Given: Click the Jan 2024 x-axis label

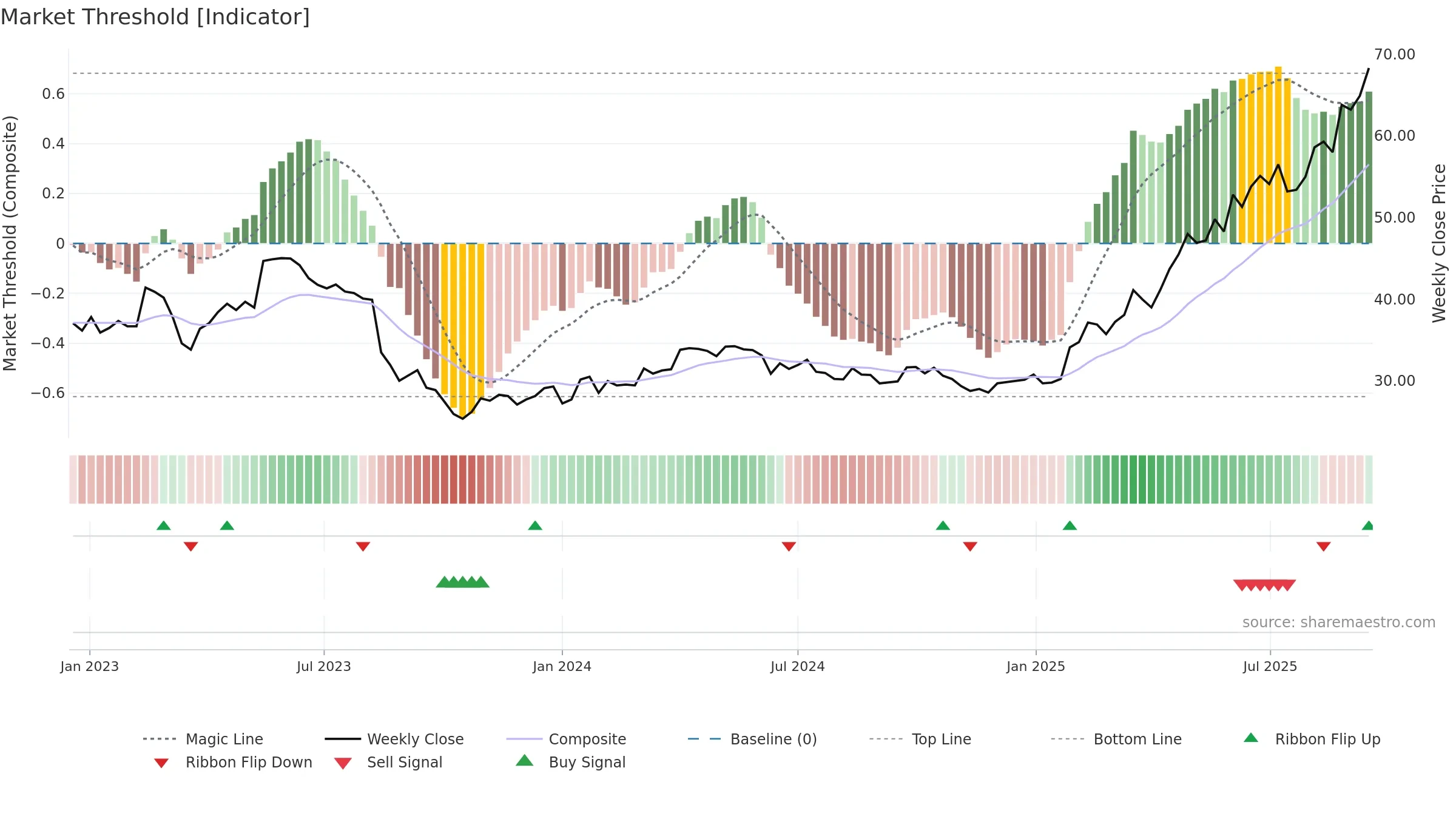Looking at the screenshot, I should pyautogui.click(x=562, y=666).
